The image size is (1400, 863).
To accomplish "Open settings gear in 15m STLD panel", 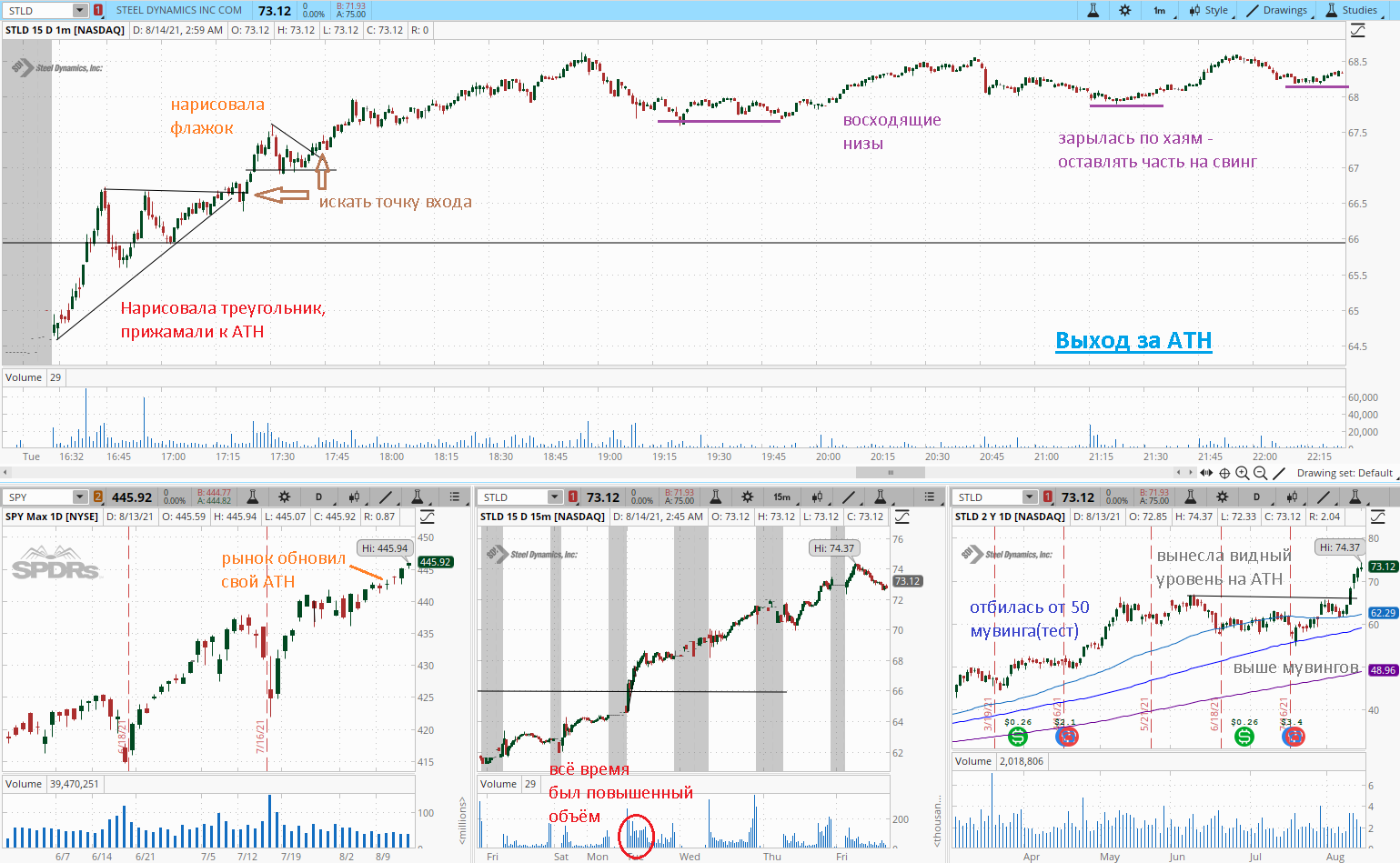I will click(x=748, y=497).
